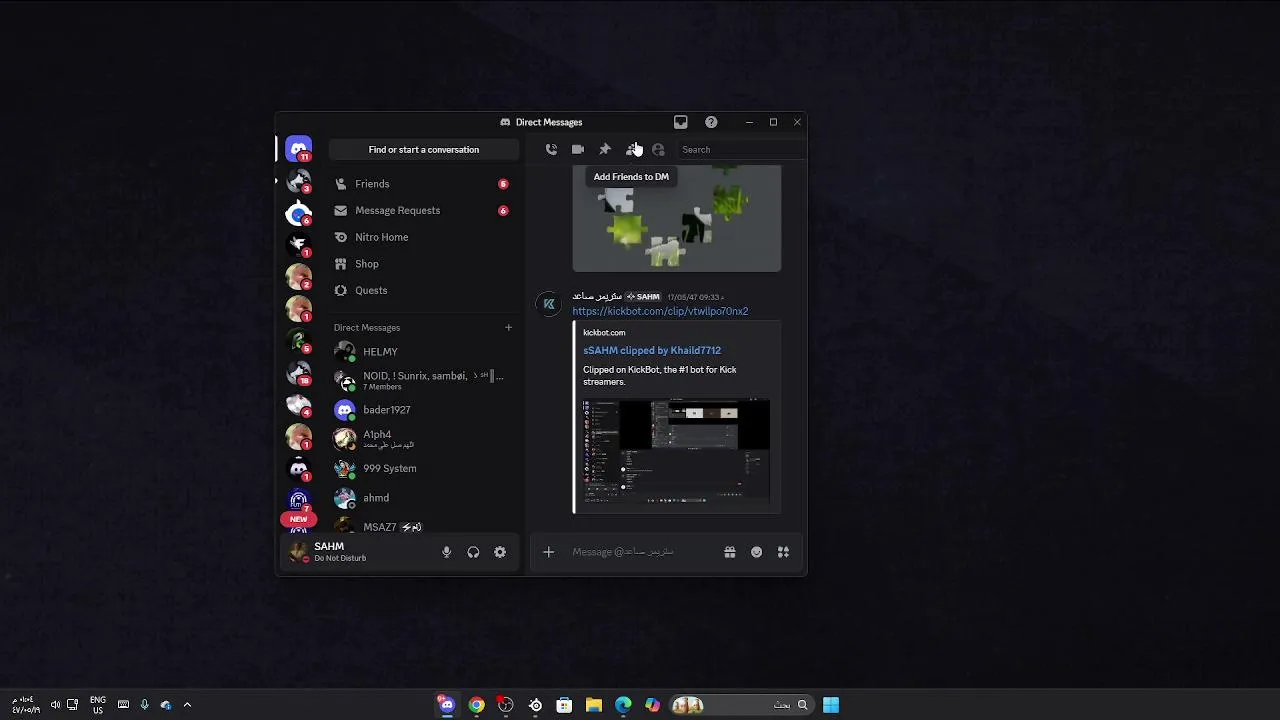Open Microsoft Edge from the taskbar

(x=623, y=705)
